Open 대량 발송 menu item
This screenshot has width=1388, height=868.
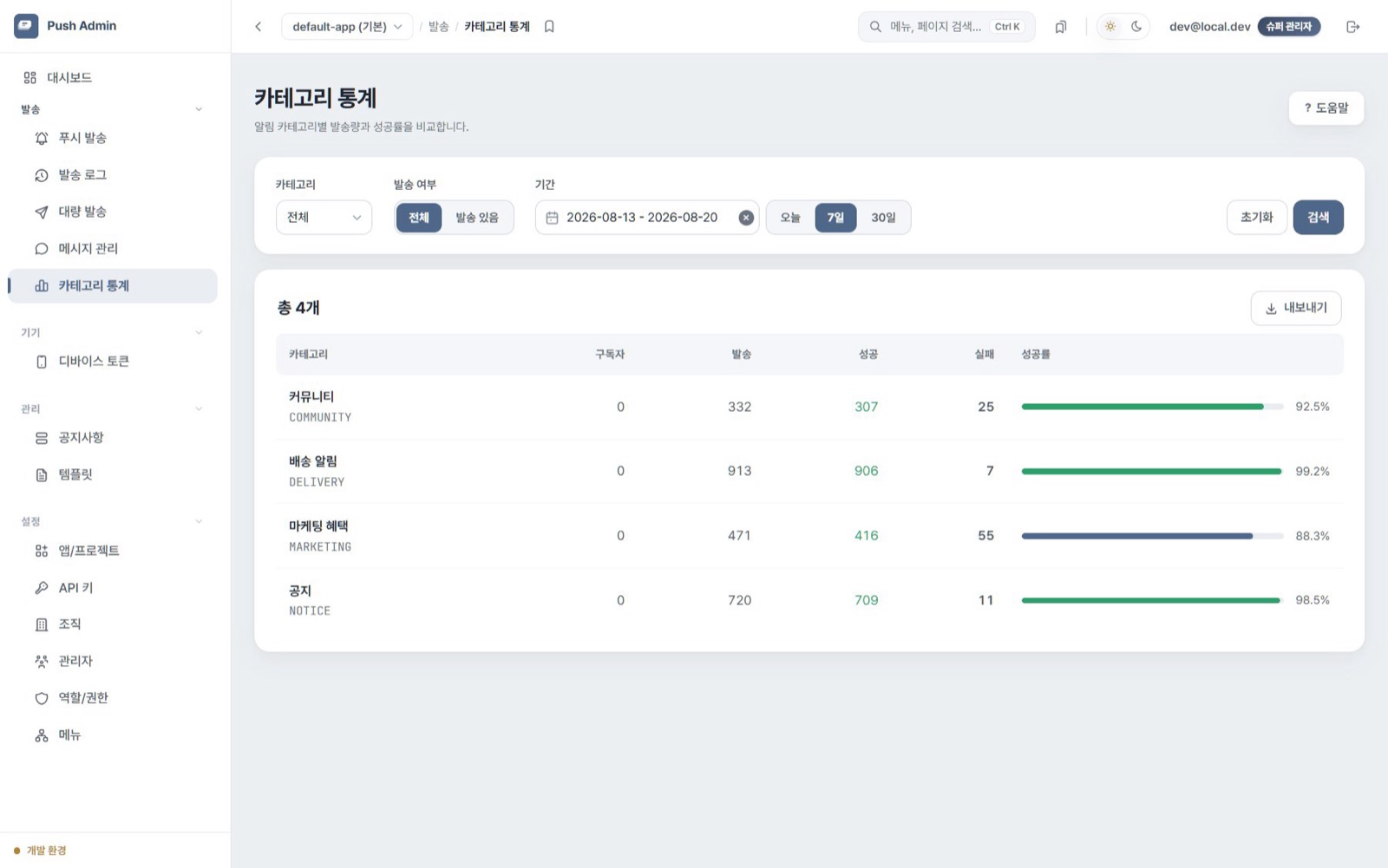tap(113, 212)
